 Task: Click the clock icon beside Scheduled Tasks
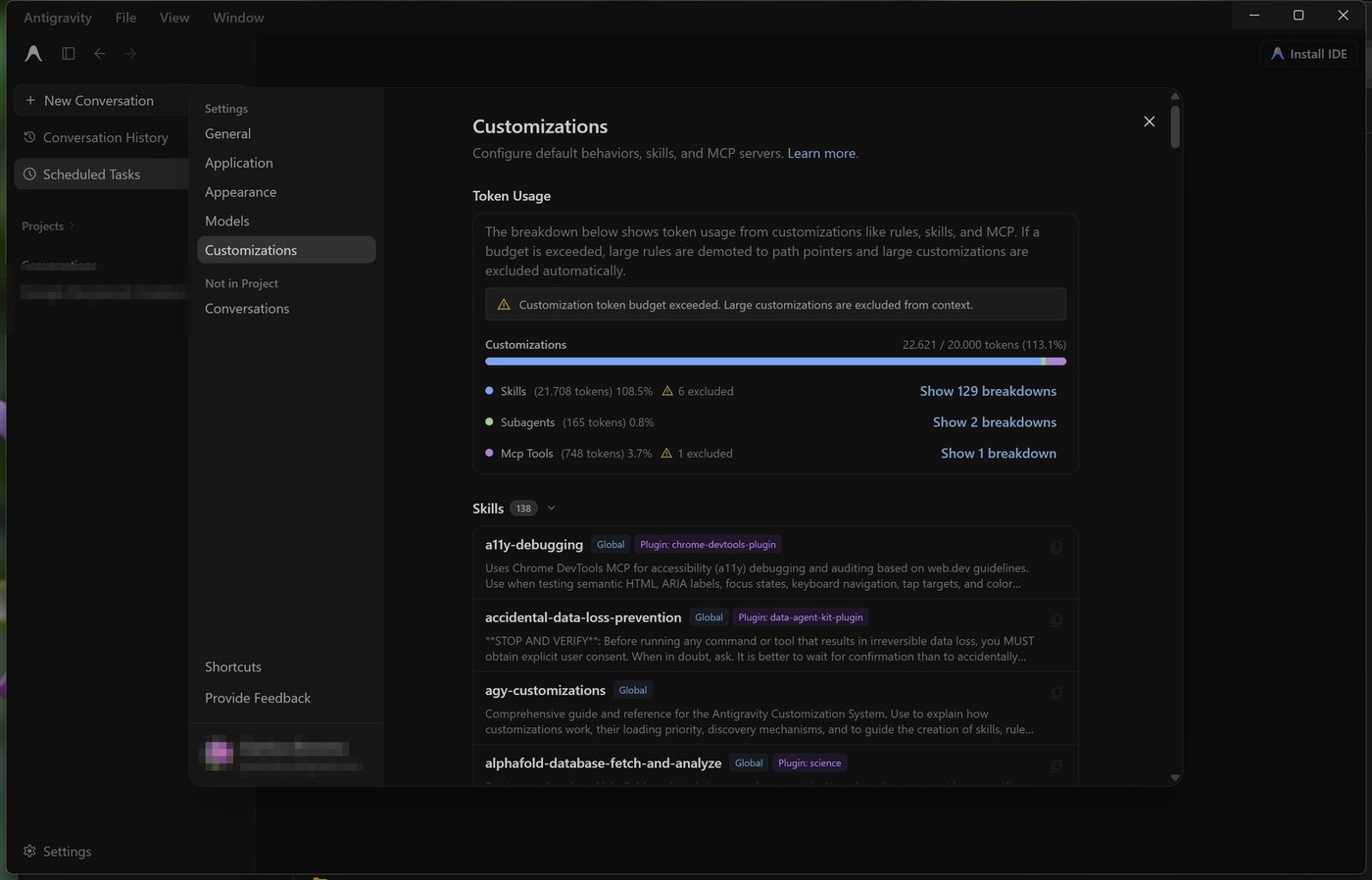(29, 174)
